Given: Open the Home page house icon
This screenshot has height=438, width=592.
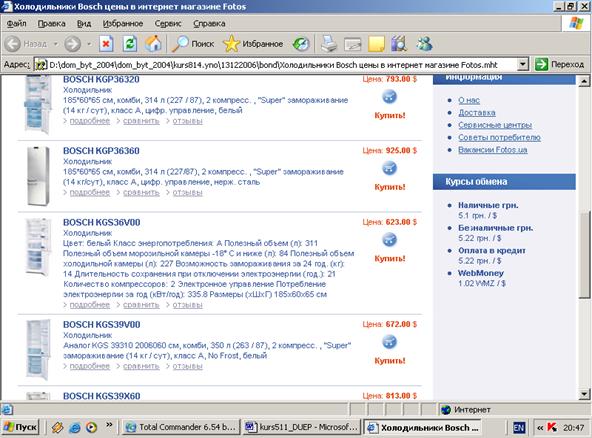Looking at the screenshot, I should (153, 44).
